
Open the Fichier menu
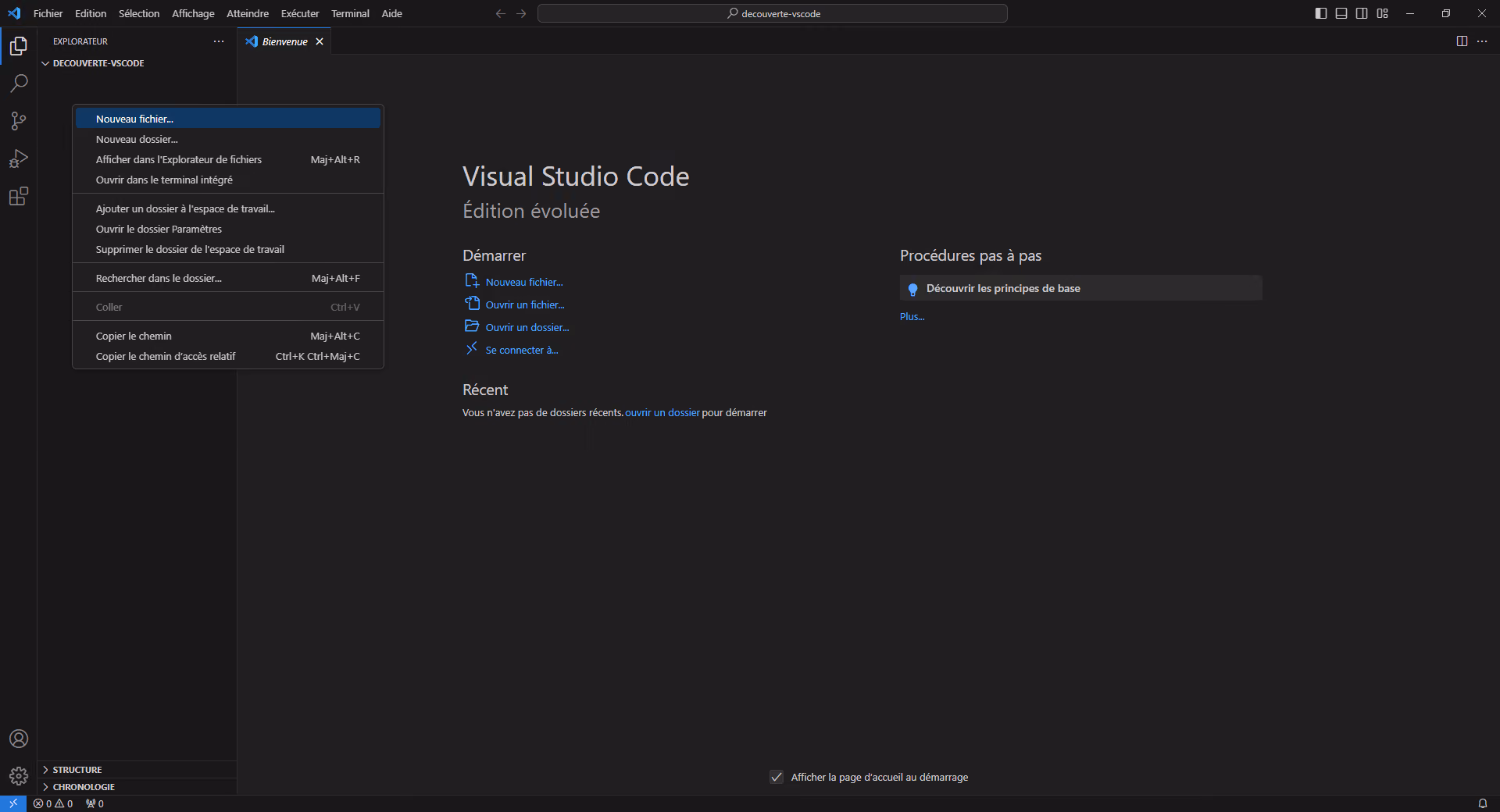(x=48, y=13)
